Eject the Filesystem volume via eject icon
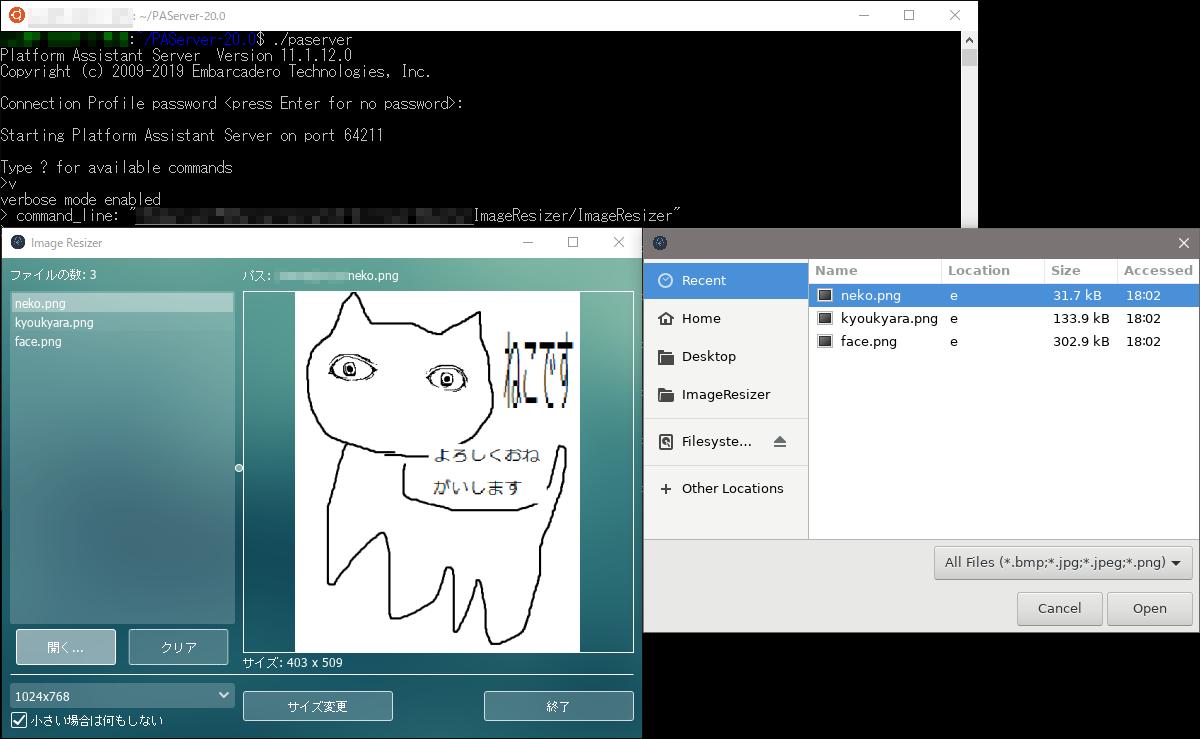 pos(780,442)
